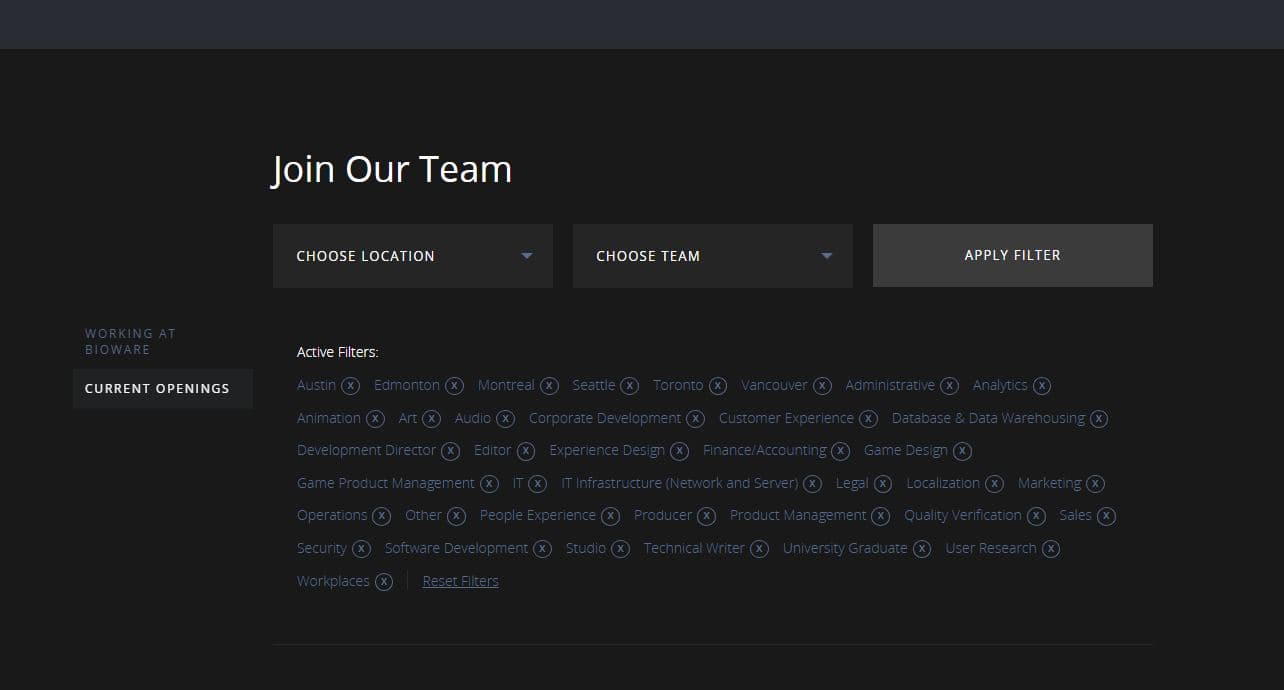Viewport: 1284px width, 690px height.
Task: Remove the Audio filter x icon
Action: (x=506, y=419)
